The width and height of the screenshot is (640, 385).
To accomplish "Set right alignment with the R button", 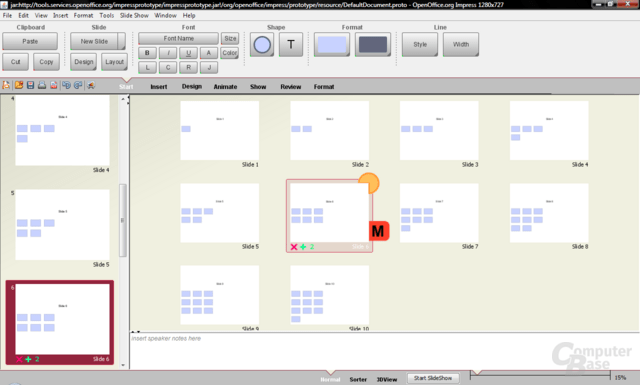I will tap(189, 67).
